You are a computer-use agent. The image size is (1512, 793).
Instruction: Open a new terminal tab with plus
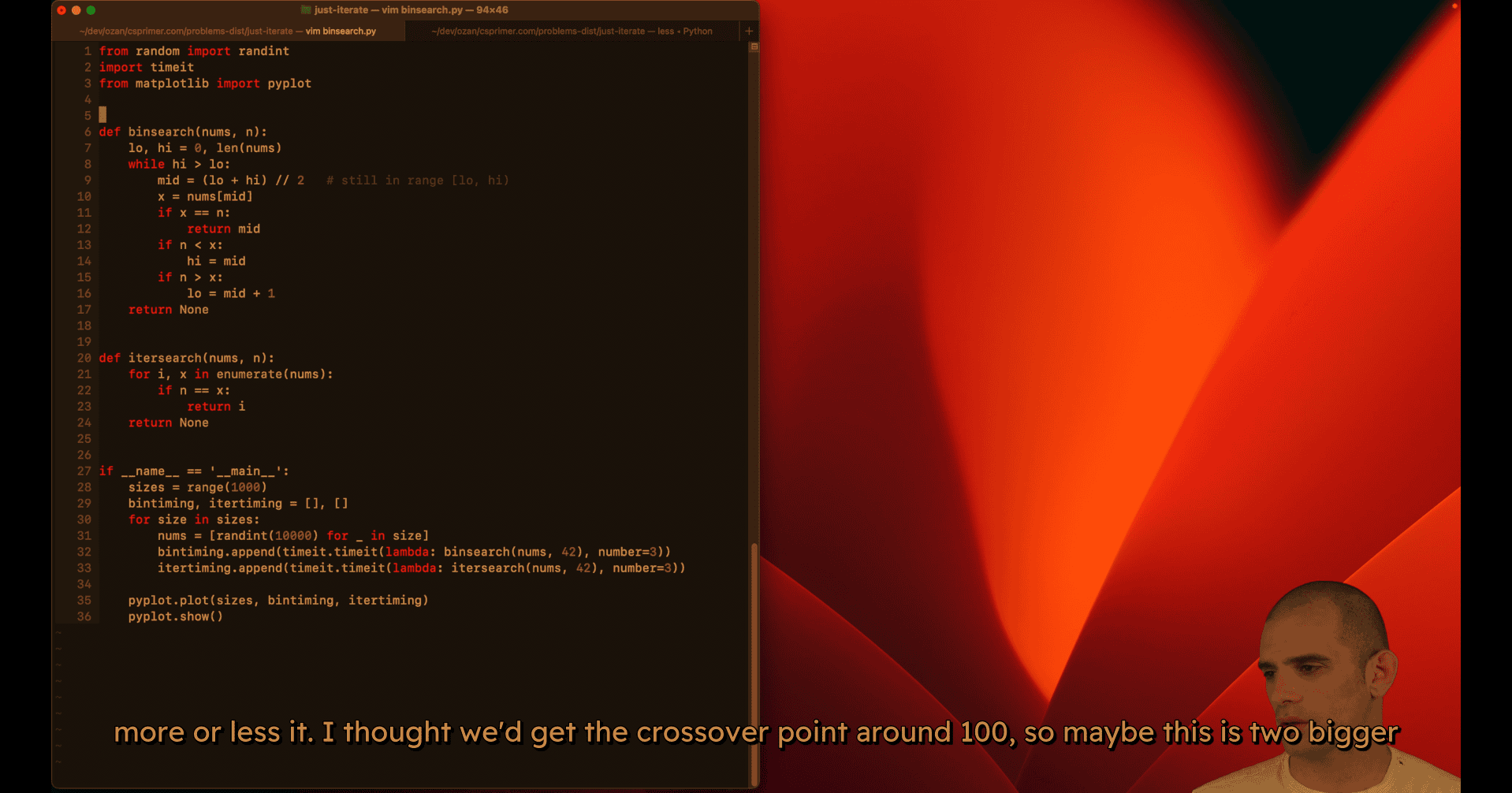coord(749,31)
